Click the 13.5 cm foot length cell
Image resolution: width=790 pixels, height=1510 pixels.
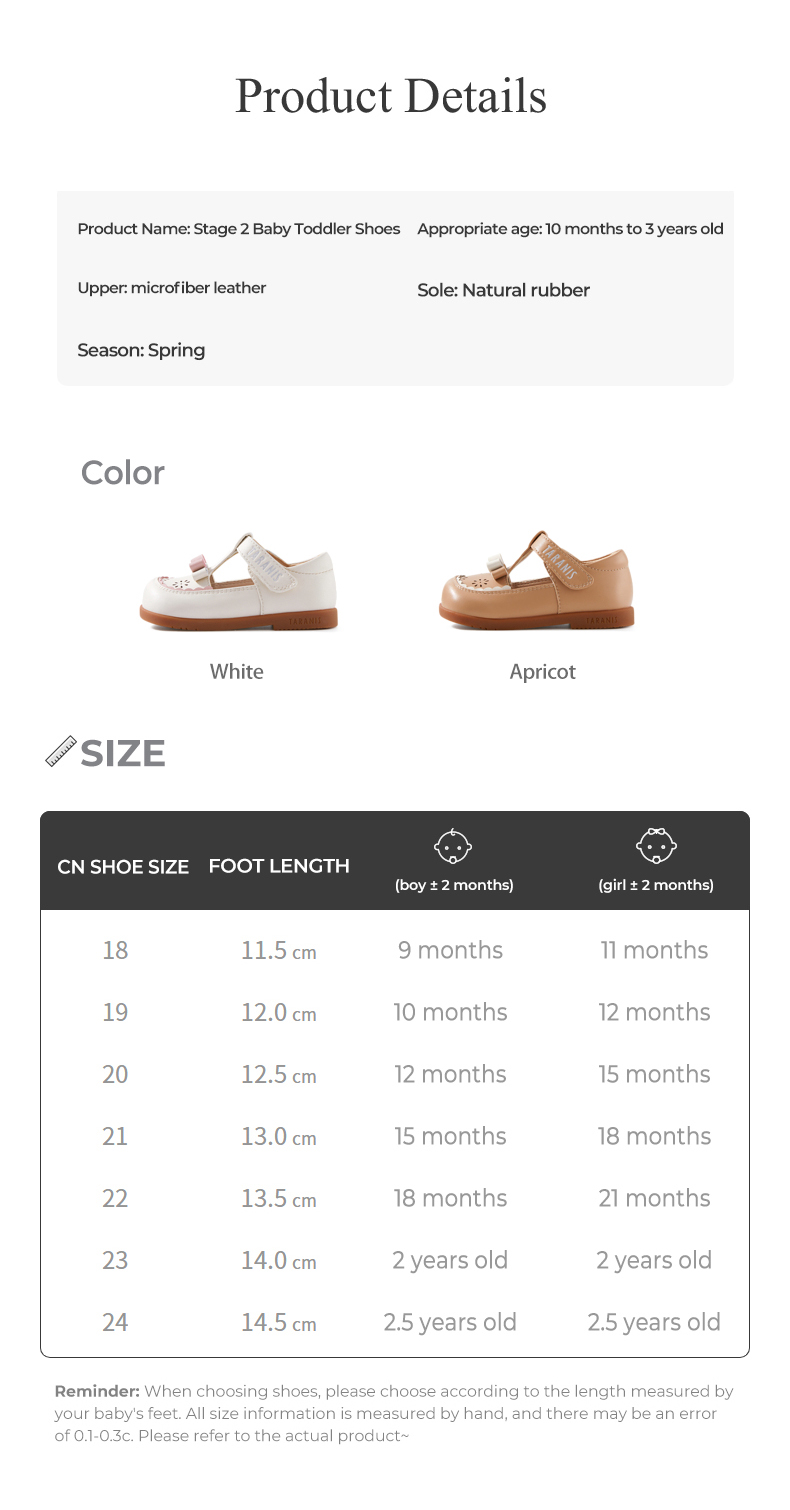coord(278,1198)
